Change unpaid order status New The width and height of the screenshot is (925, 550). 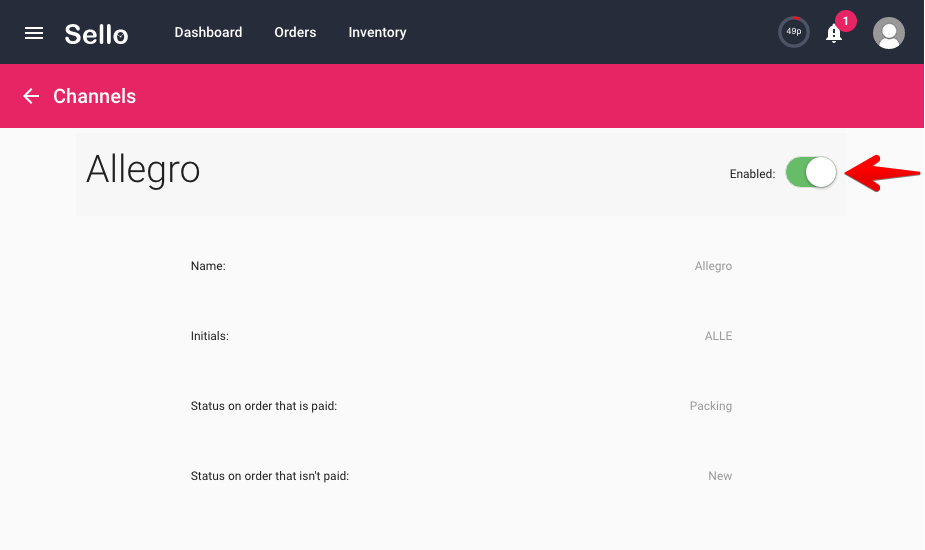click(x=720, y=476)
